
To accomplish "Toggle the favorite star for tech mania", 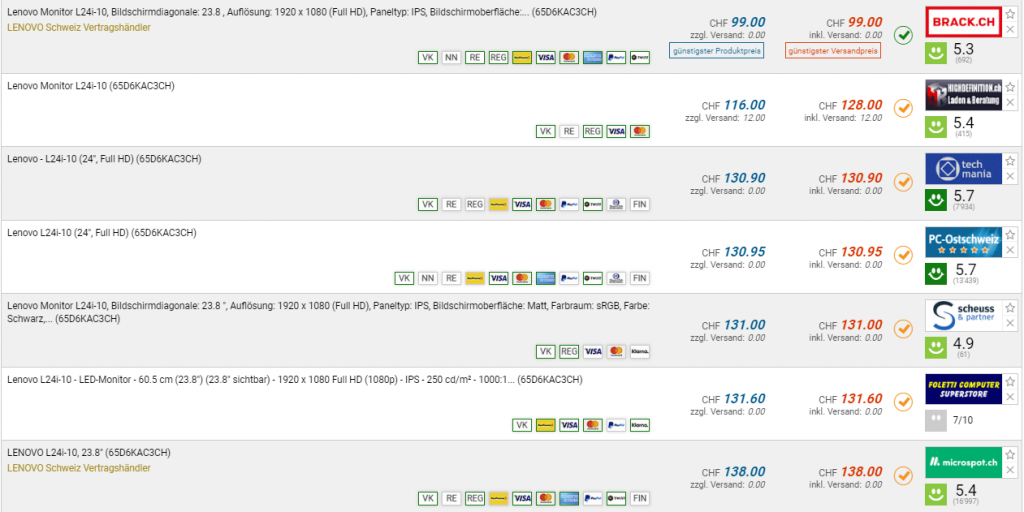I will coord(1010,161).
